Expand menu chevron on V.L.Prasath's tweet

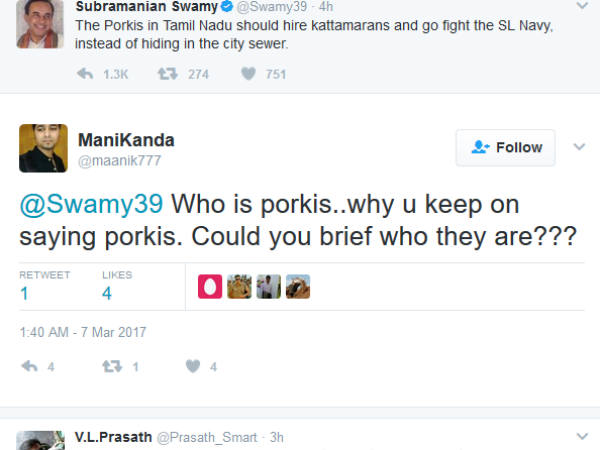(578, 437)
